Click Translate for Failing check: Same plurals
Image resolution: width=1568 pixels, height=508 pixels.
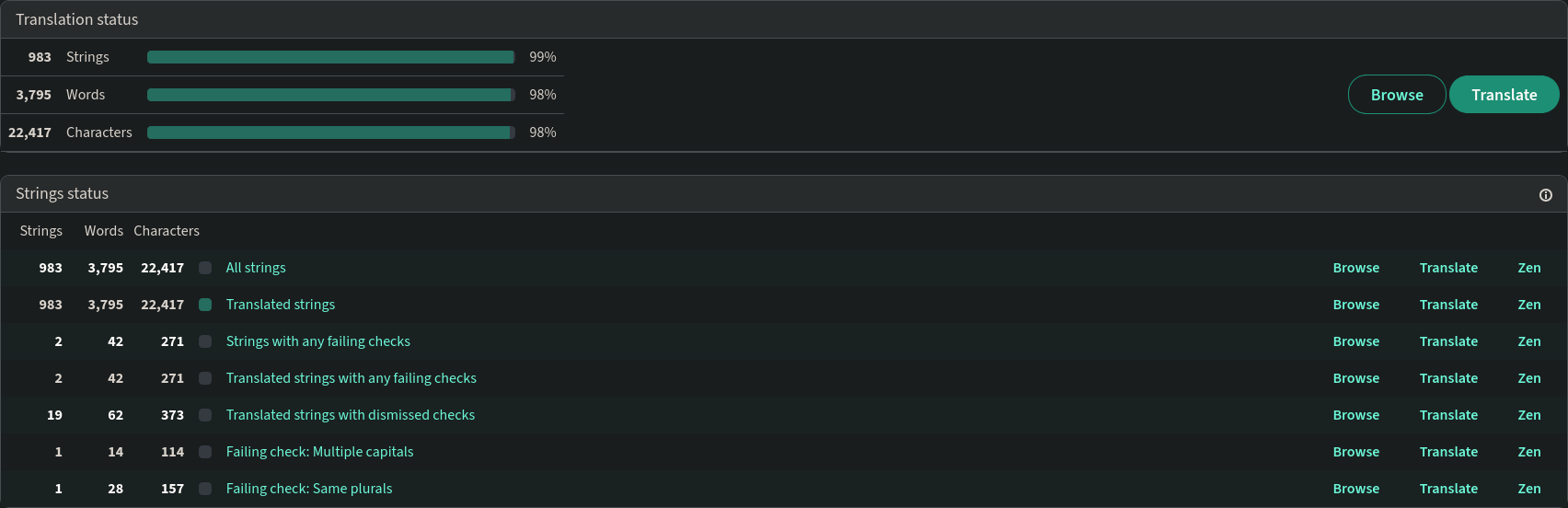coord(1448,489)
